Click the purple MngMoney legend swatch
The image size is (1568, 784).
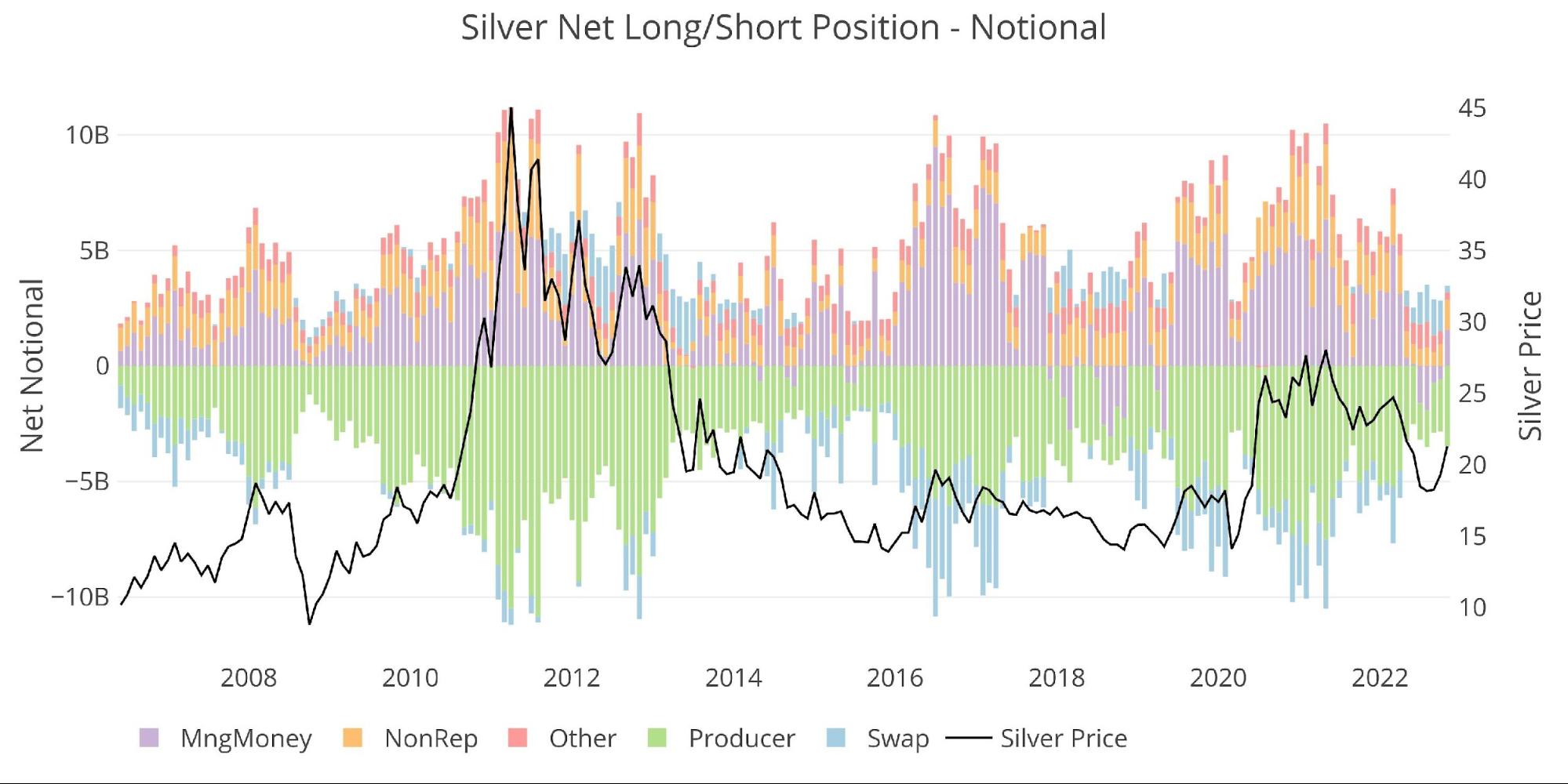point(149,738)
